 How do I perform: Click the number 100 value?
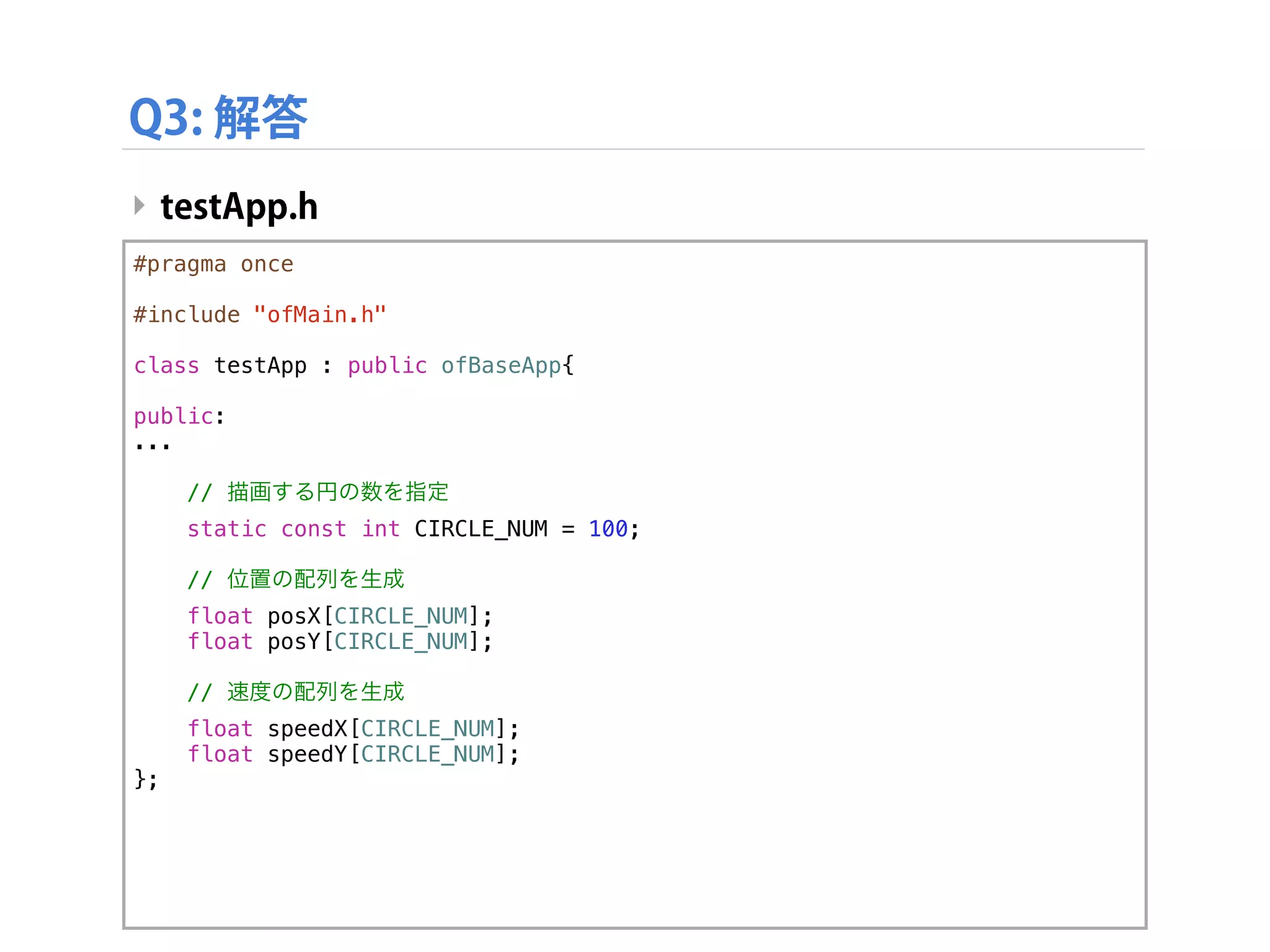(x=608, y=529)
